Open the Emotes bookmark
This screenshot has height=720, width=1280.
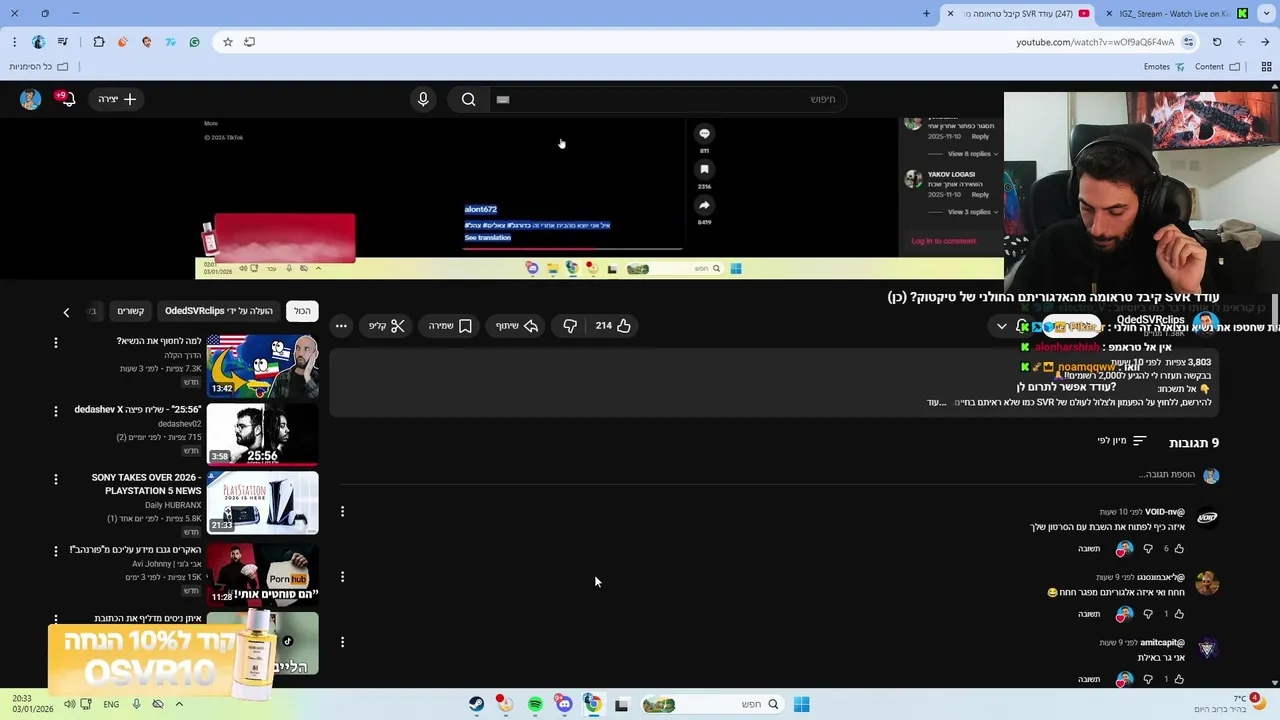click(x=1165, y=67)
